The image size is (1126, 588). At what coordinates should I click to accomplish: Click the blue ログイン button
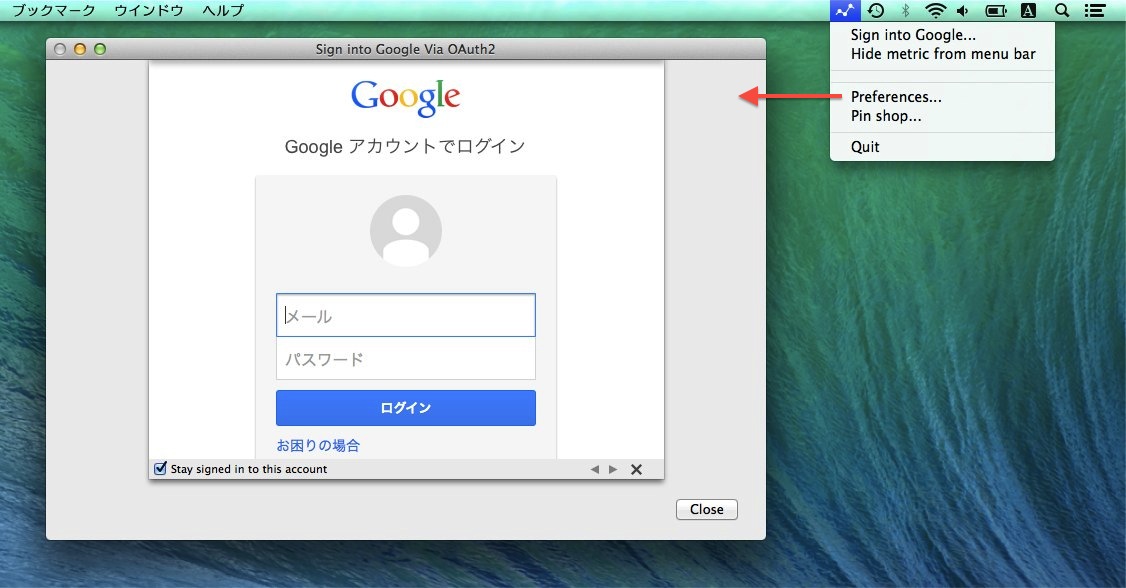(x=406, y=408)
